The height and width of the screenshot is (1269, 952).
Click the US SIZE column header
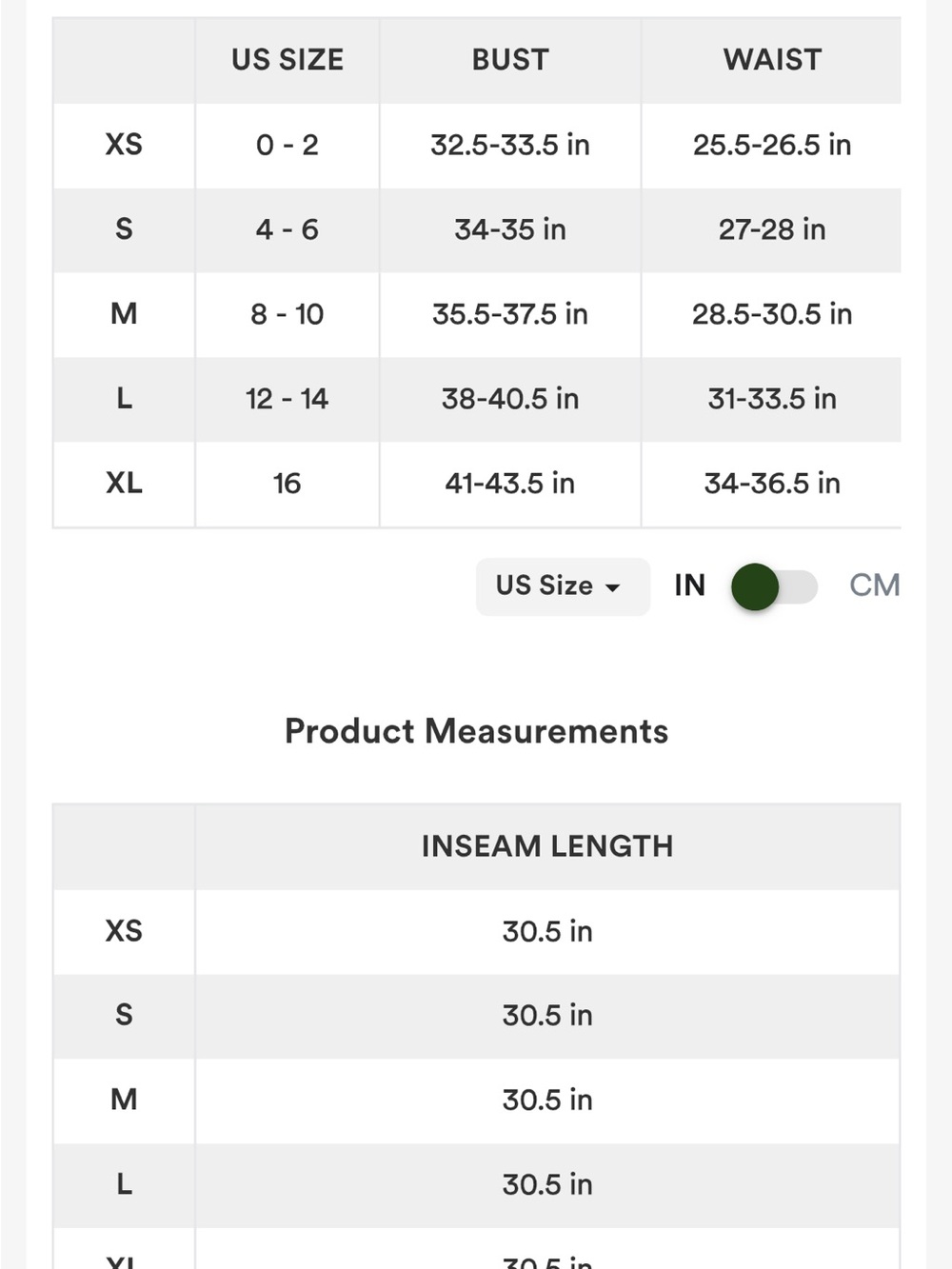tap(288, 60)
